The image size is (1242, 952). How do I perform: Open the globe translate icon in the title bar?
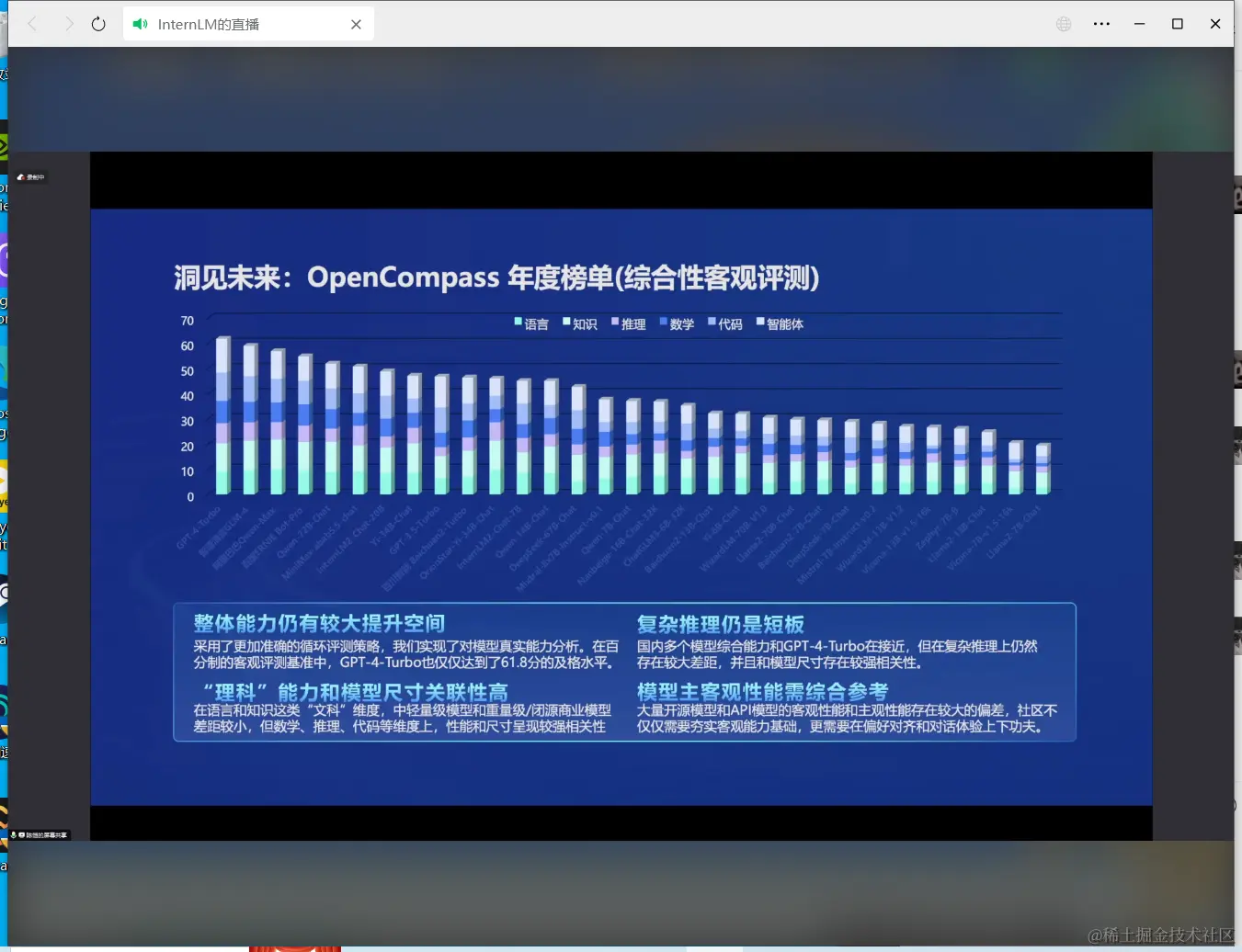1064,24
